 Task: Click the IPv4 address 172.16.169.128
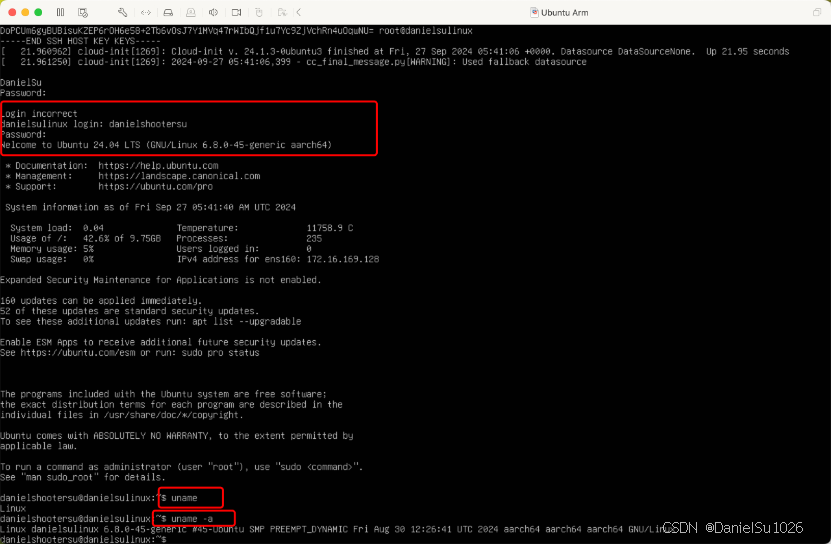pyautogui.click(x=343, y=260)
